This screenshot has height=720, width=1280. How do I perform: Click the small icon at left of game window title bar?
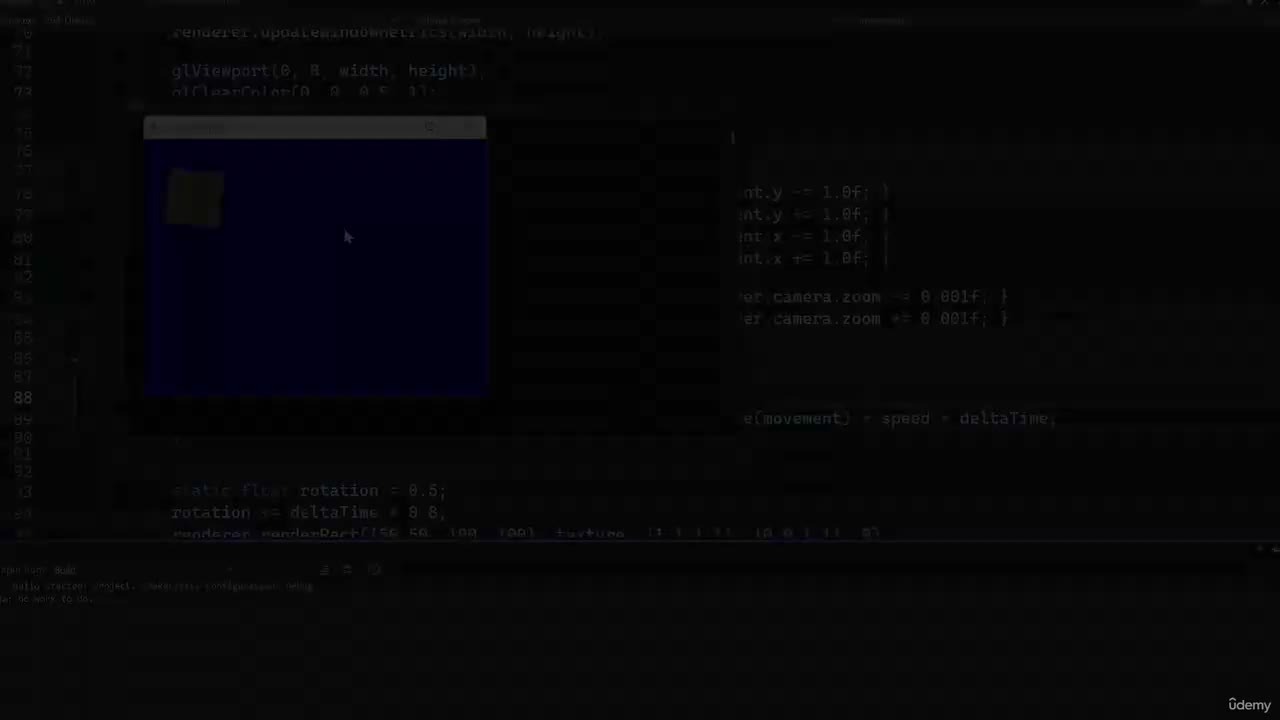[153, 127]
